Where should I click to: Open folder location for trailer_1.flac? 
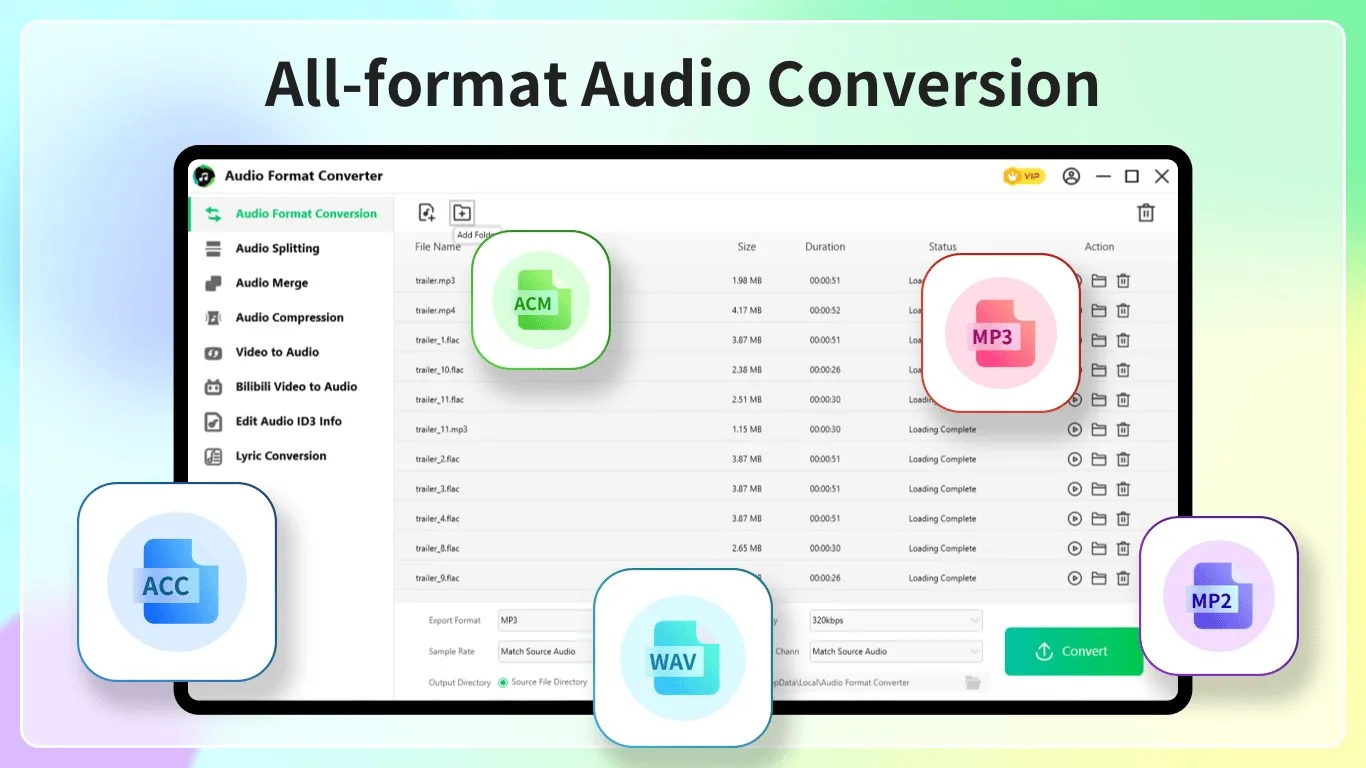(1099, 341)
